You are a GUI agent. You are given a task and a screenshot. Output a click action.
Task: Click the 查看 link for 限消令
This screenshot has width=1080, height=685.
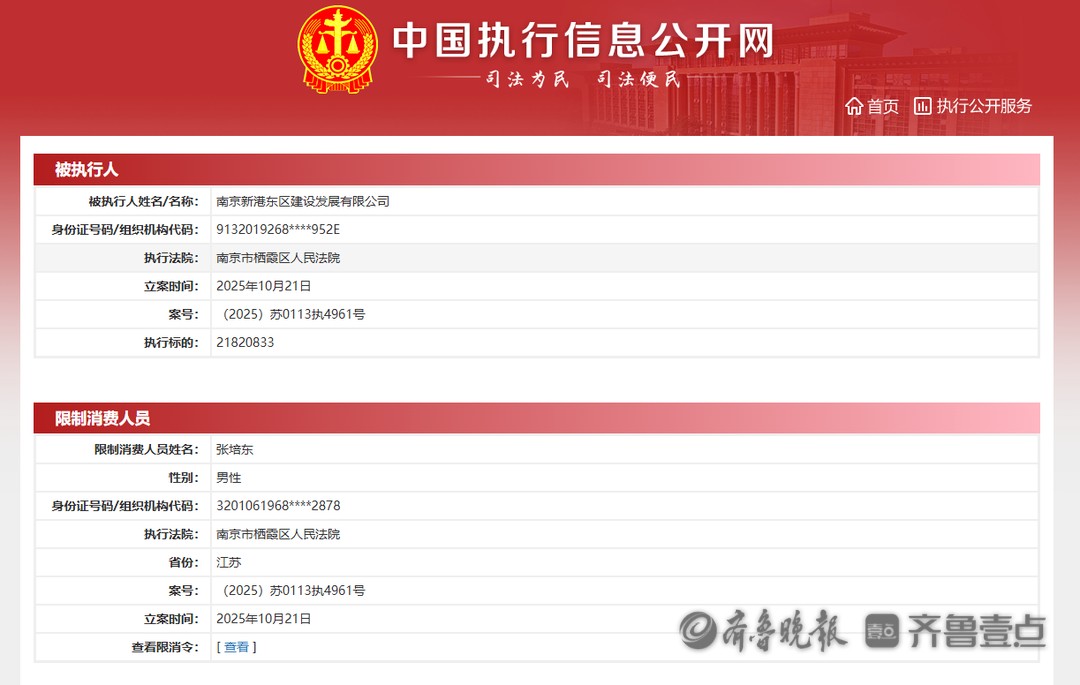(237, 647)
